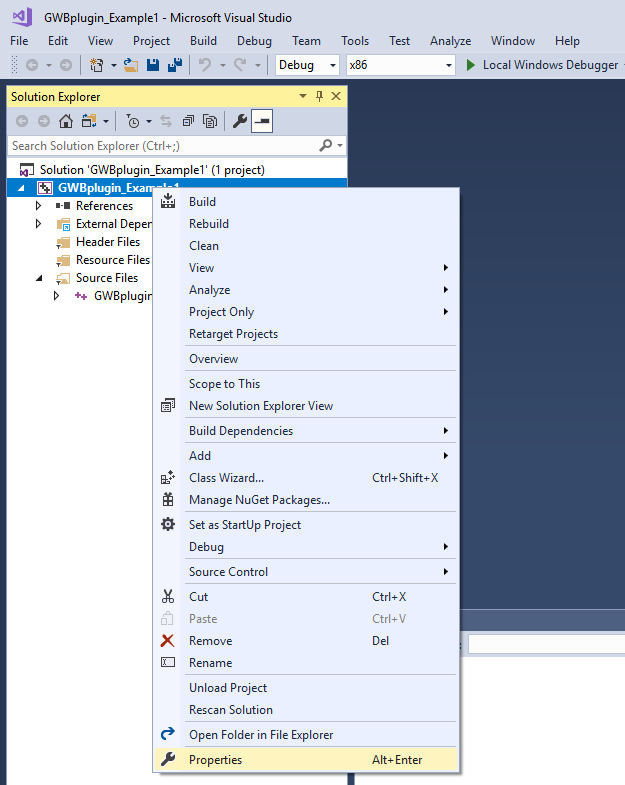
Task: Select the Solution 'GWBplugin_Example1' node
Action: click(152, 170)
